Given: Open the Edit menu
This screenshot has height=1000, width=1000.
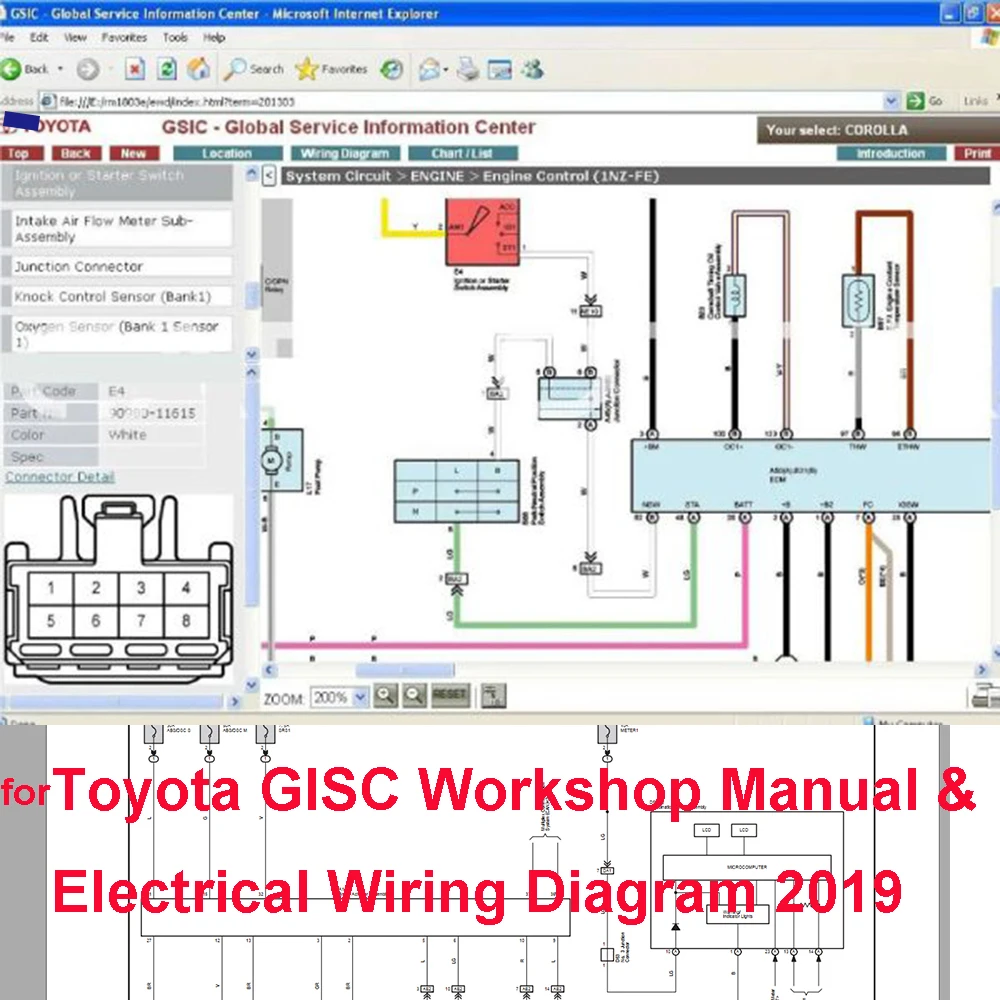Looking at the screenshot, I should coord(39,38).
